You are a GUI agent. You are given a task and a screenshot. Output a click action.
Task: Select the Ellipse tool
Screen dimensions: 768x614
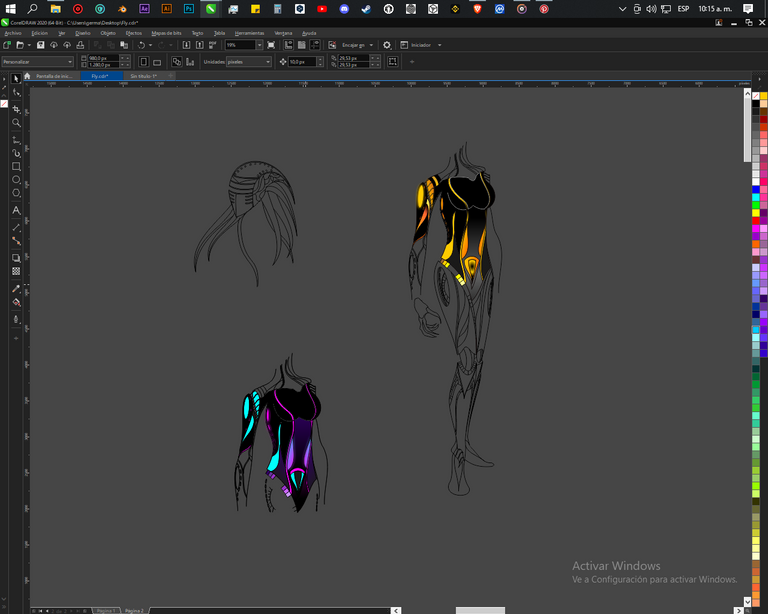click(x=16, y=180)
